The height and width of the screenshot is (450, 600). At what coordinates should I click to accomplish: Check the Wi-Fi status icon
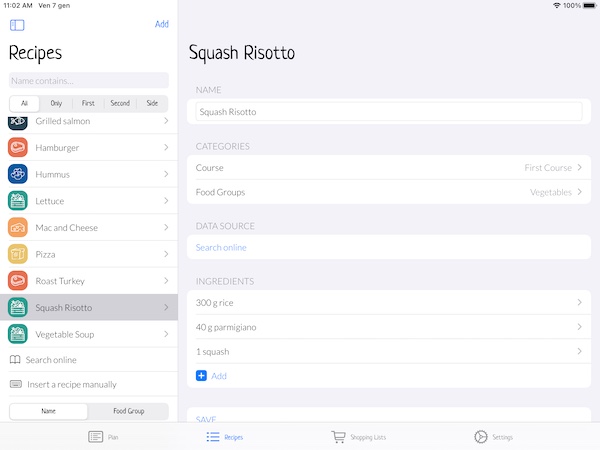tap(557, 5)
